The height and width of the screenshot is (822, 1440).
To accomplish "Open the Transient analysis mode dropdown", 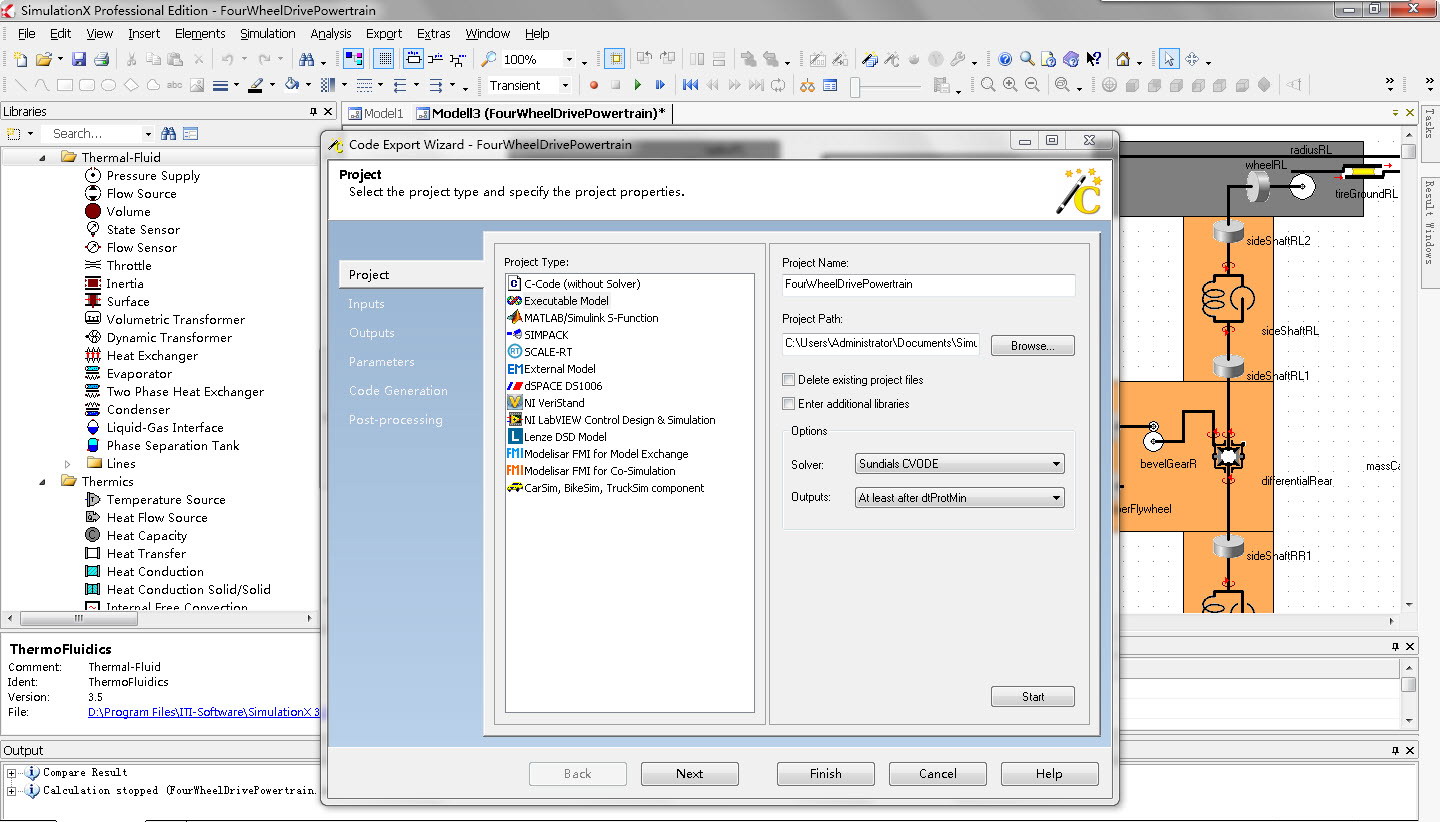I will point(565,86).
